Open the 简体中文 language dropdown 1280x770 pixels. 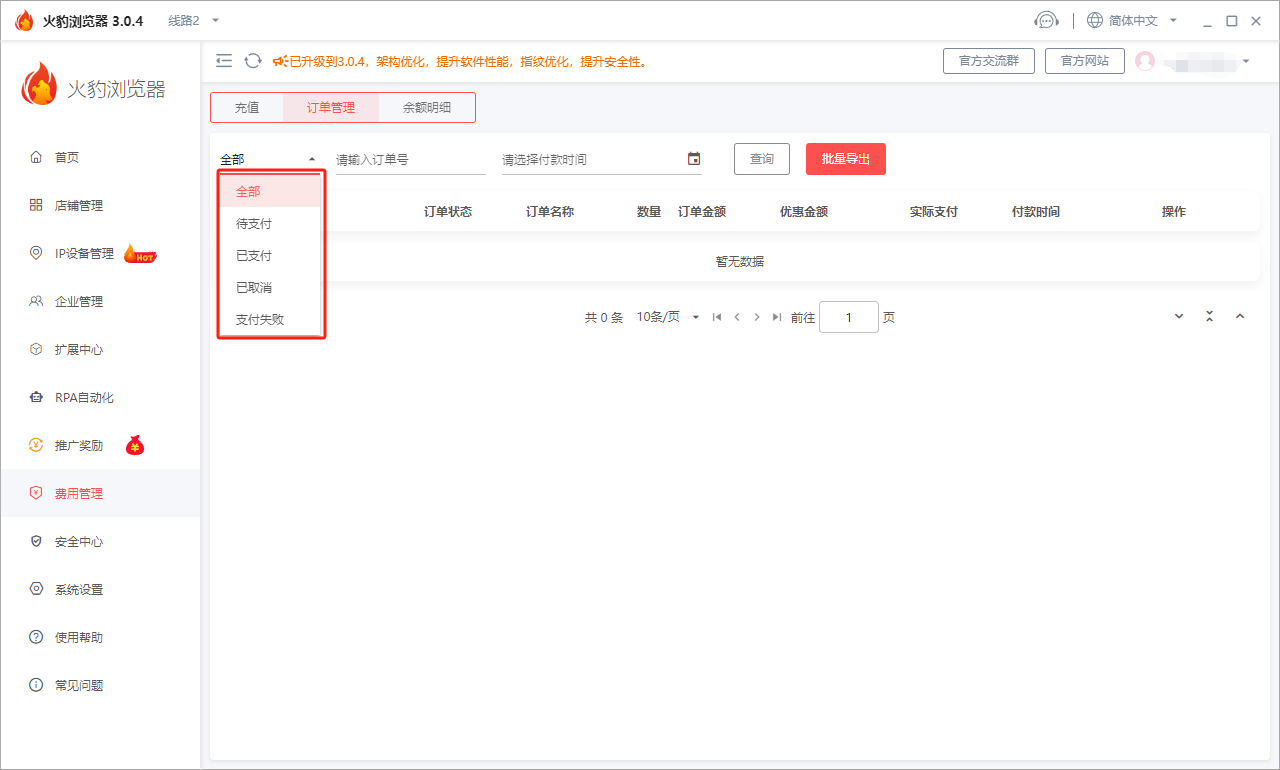pyautogui.click(x=1133, y=20)
